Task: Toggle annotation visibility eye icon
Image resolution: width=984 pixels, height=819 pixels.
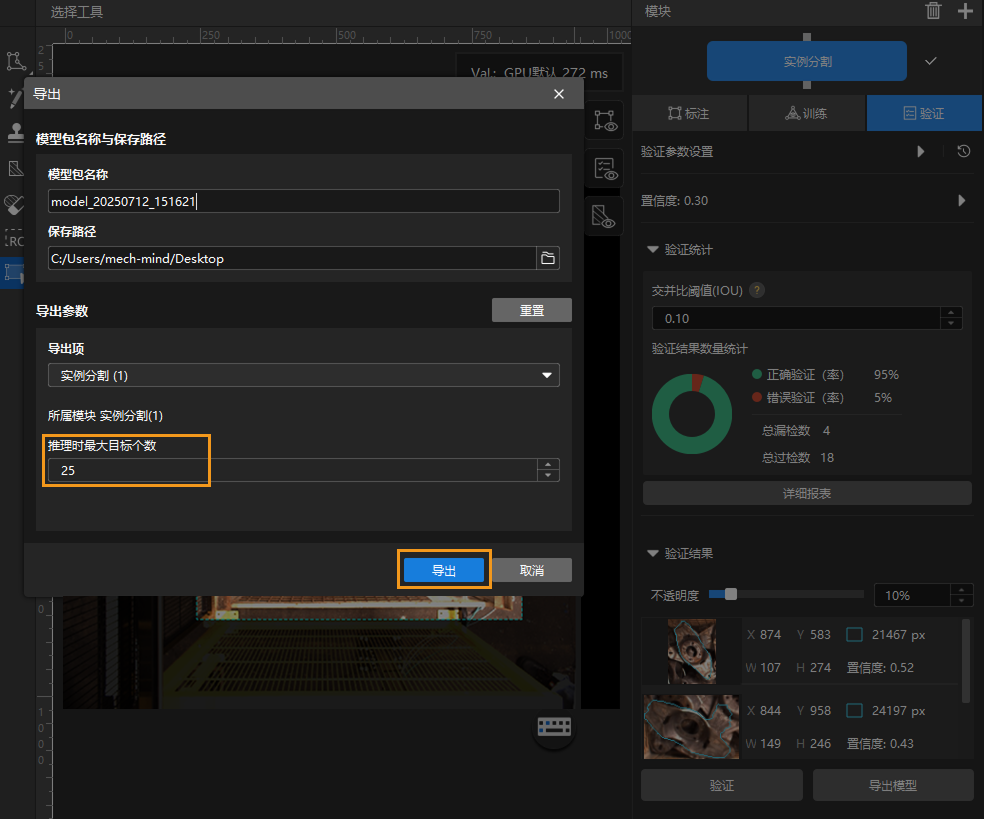Action: pyautogui.click(x=605, y=120)
